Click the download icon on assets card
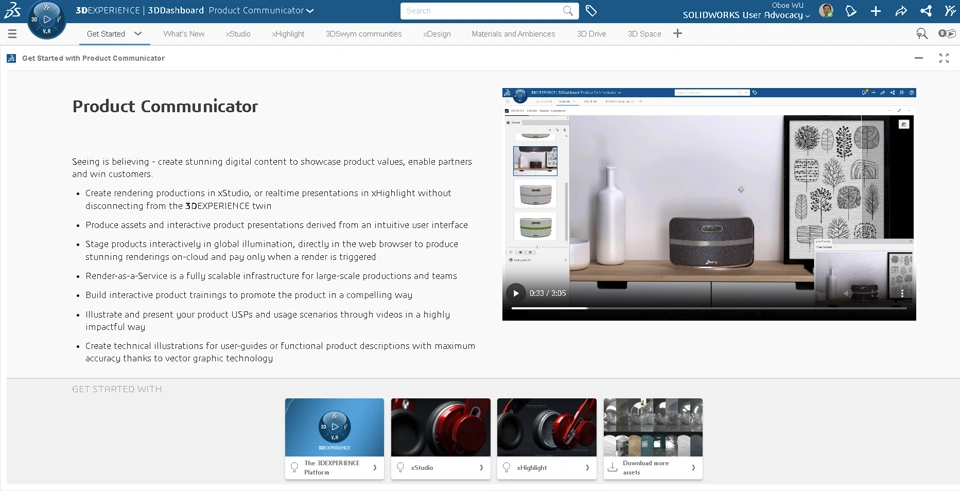 click(612, 467)
